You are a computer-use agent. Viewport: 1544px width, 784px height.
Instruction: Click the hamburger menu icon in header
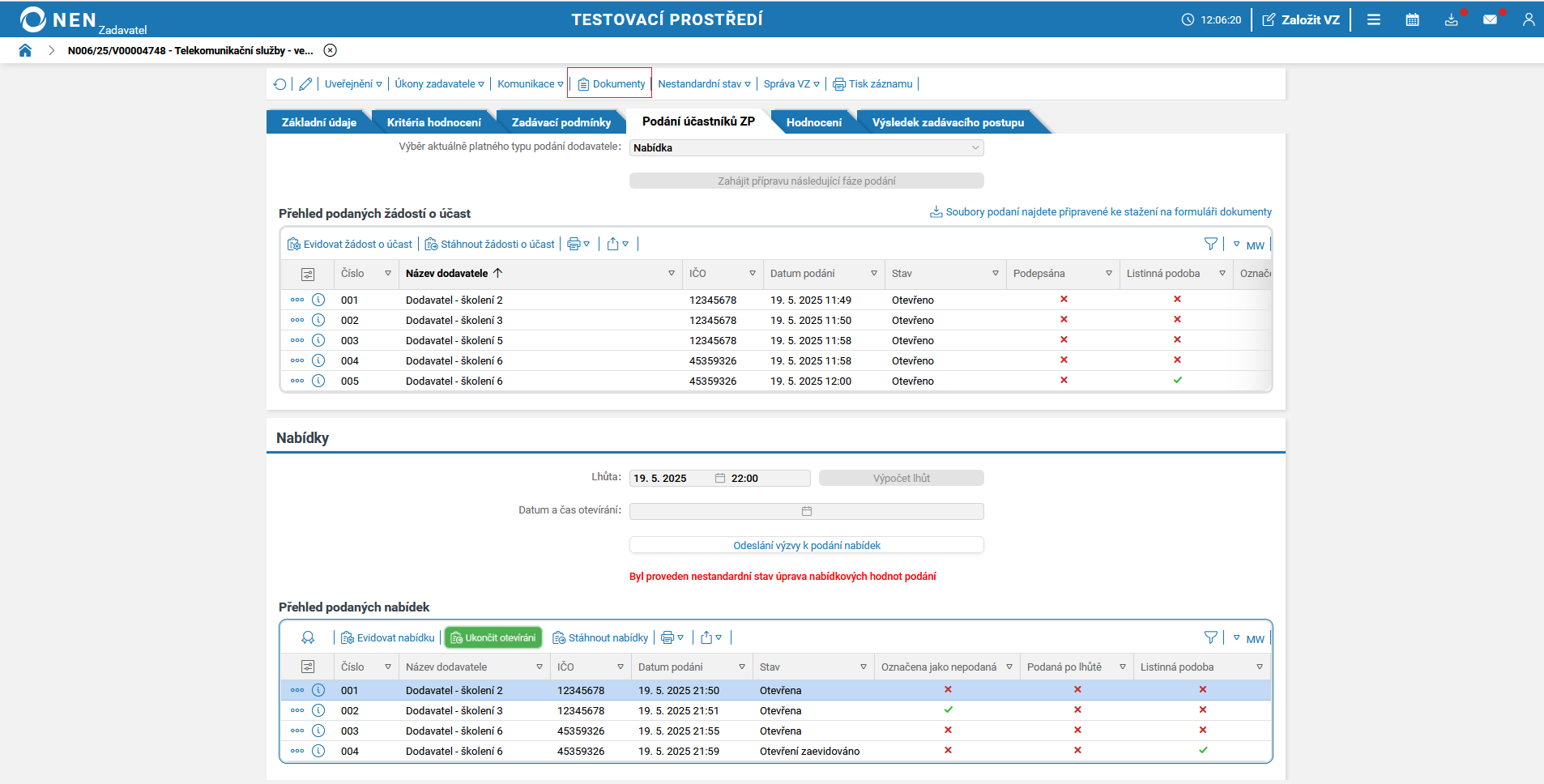[1374, 19]
